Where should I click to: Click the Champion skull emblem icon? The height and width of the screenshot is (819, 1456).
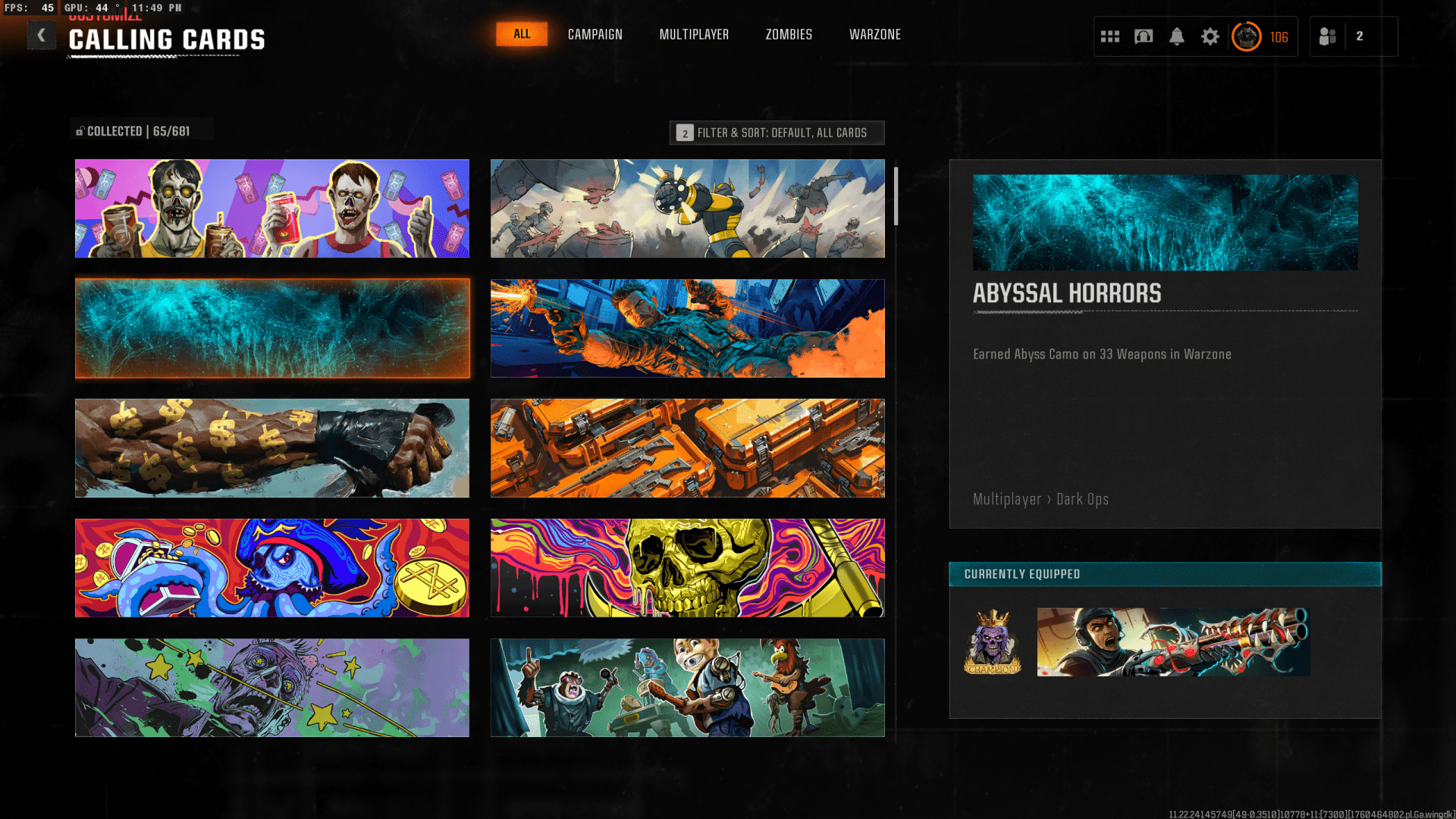coord(993,642)
